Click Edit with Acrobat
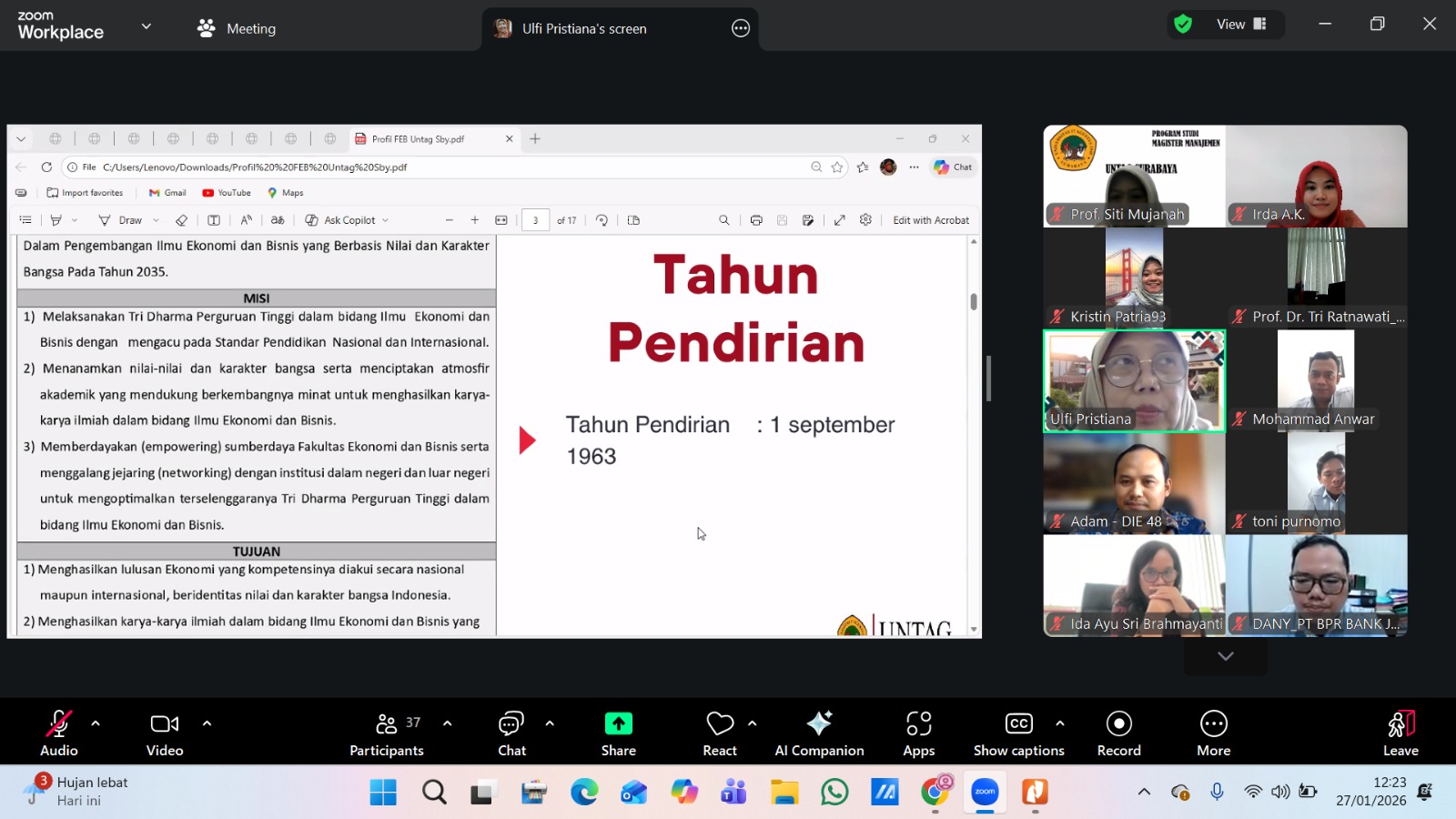 click(x=931, y=219)
